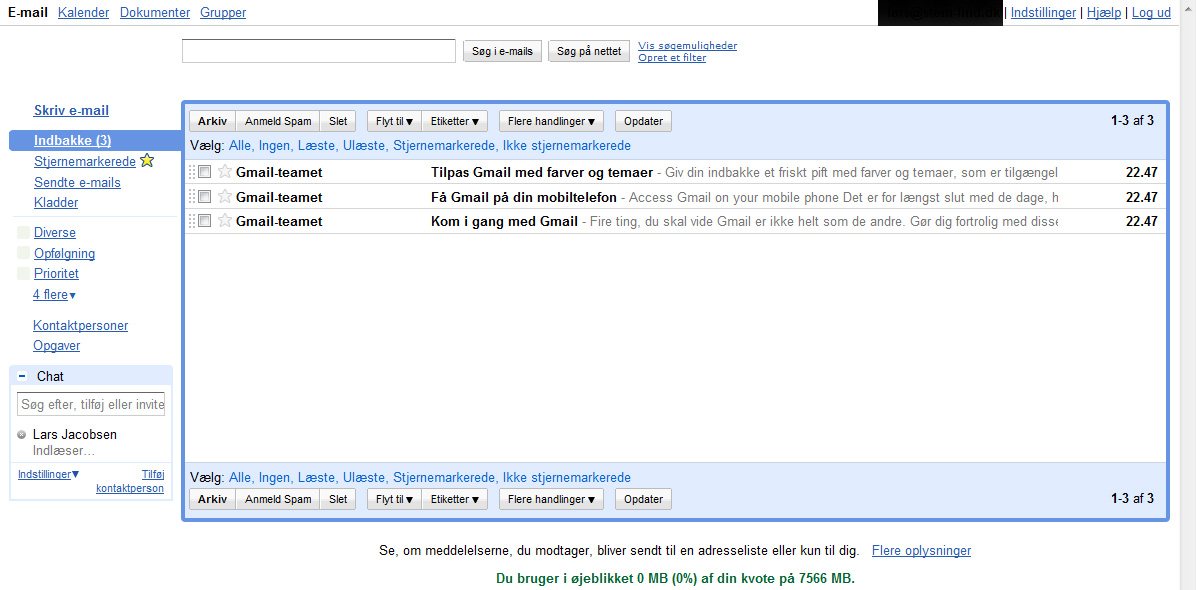Open the top 'Etiketter' dropdown

point(454,121)
